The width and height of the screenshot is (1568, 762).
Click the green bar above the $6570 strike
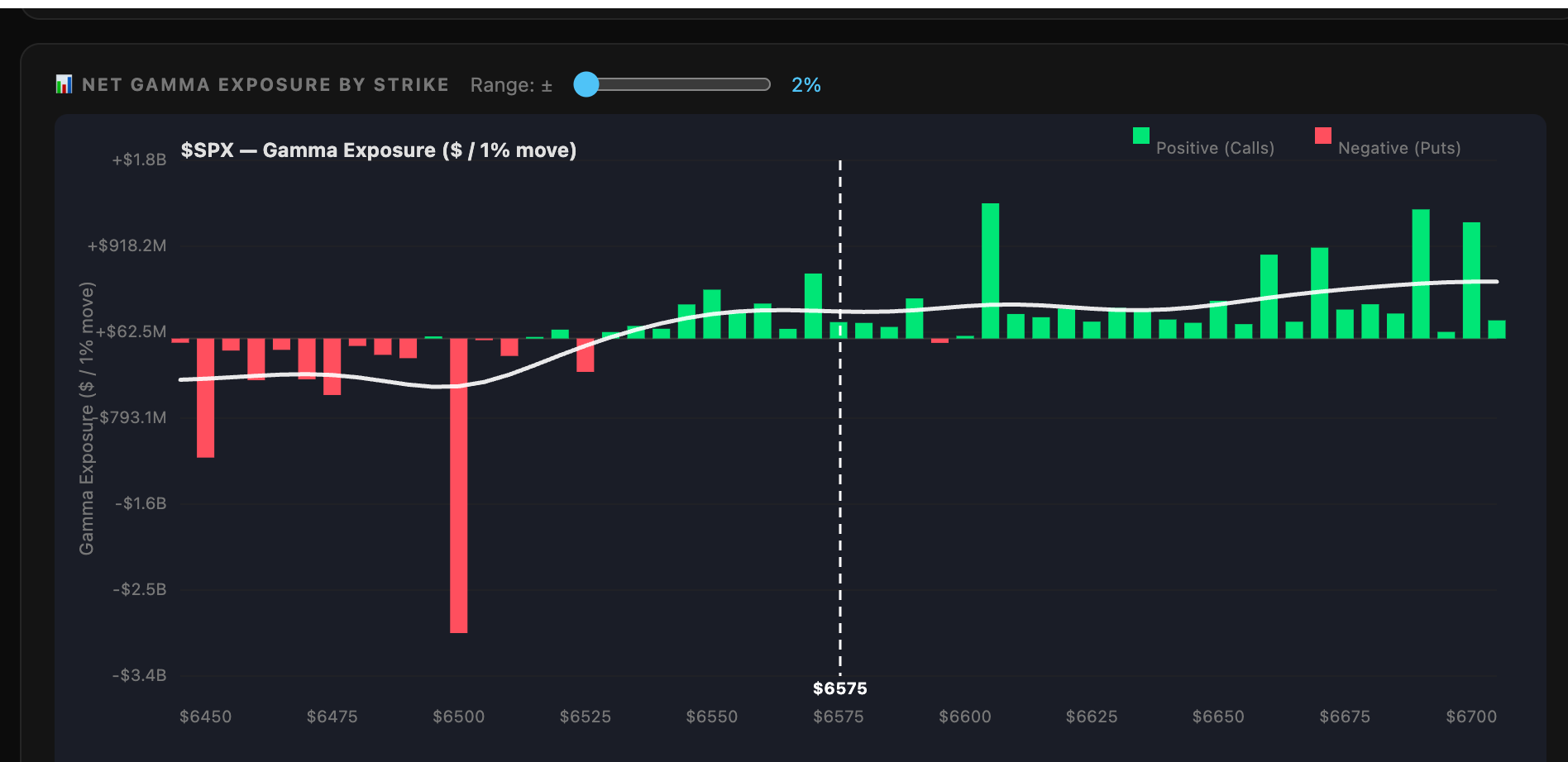pos(814,306)
